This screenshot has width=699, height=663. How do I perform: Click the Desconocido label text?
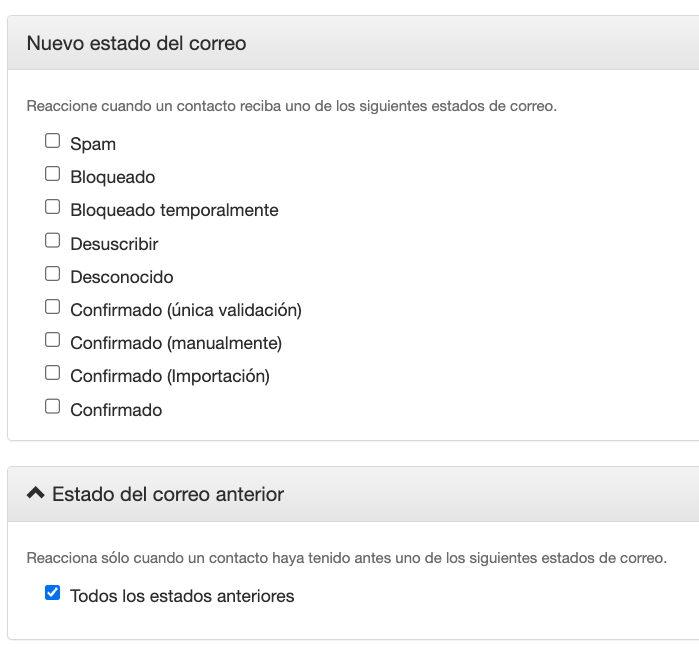point(122,277)
